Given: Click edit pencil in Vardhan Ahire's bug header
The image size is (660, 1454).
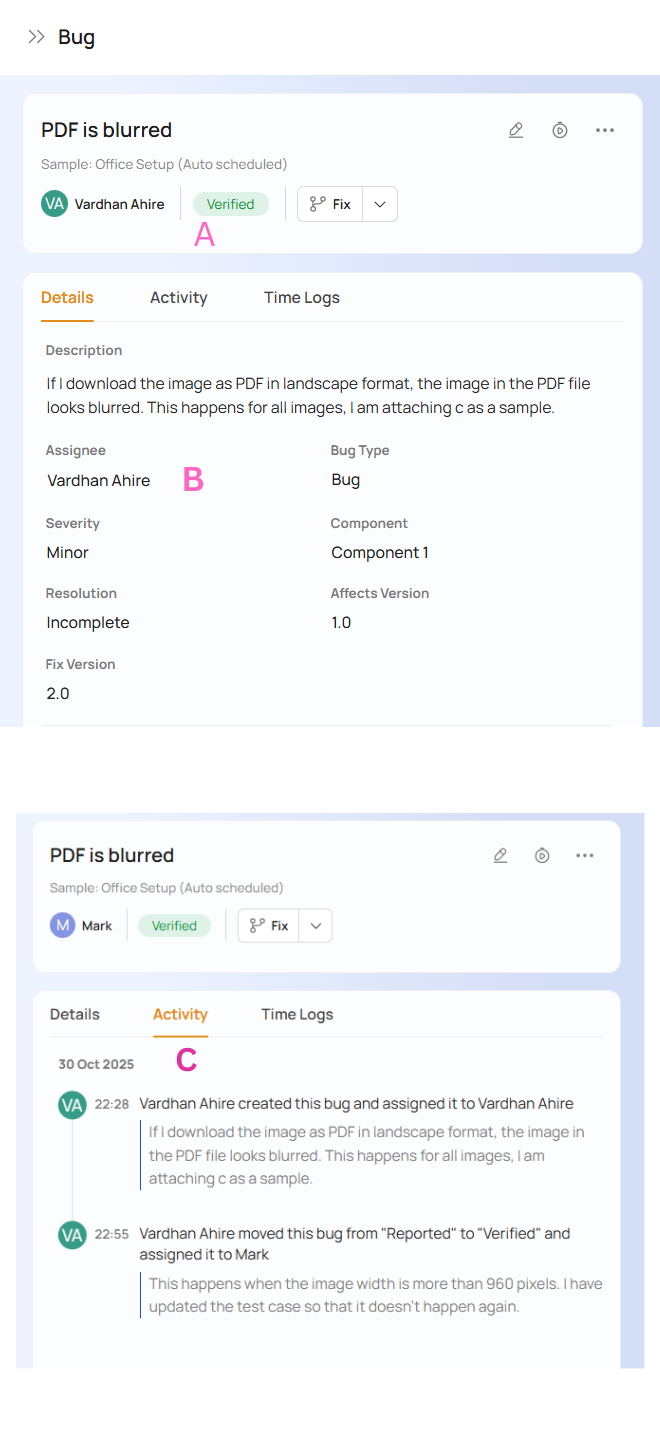Looking at the screenshot, I should point(516,130).
